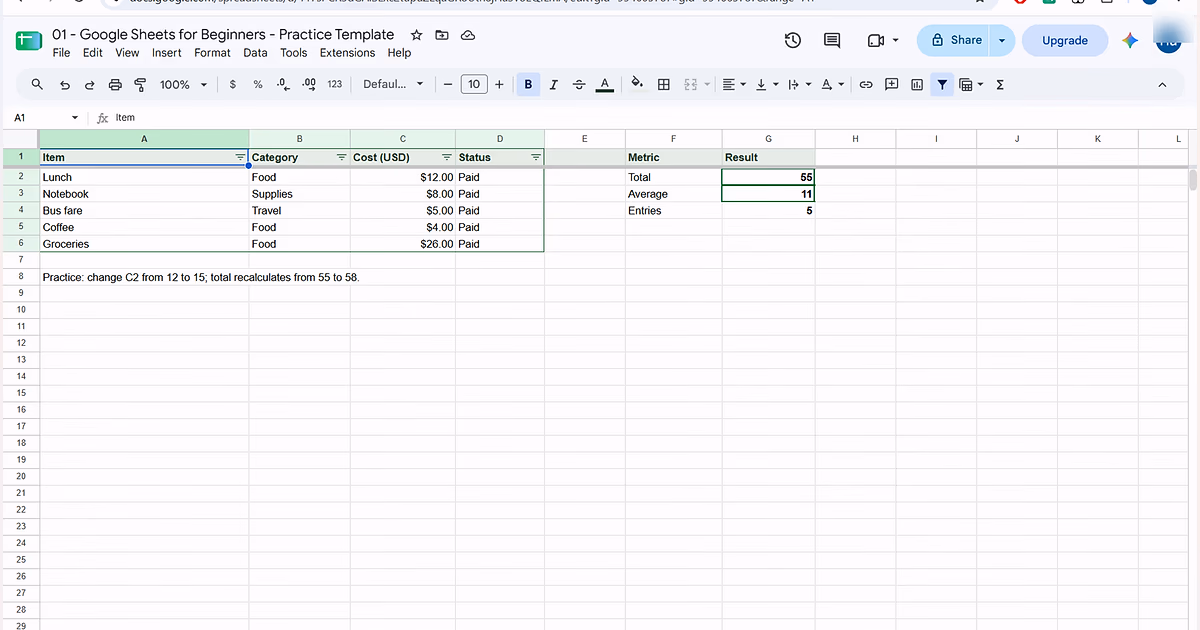The width and height of the screenshot is (1200, 630).
Task: Format as percent
Action: tap(258, 85)
